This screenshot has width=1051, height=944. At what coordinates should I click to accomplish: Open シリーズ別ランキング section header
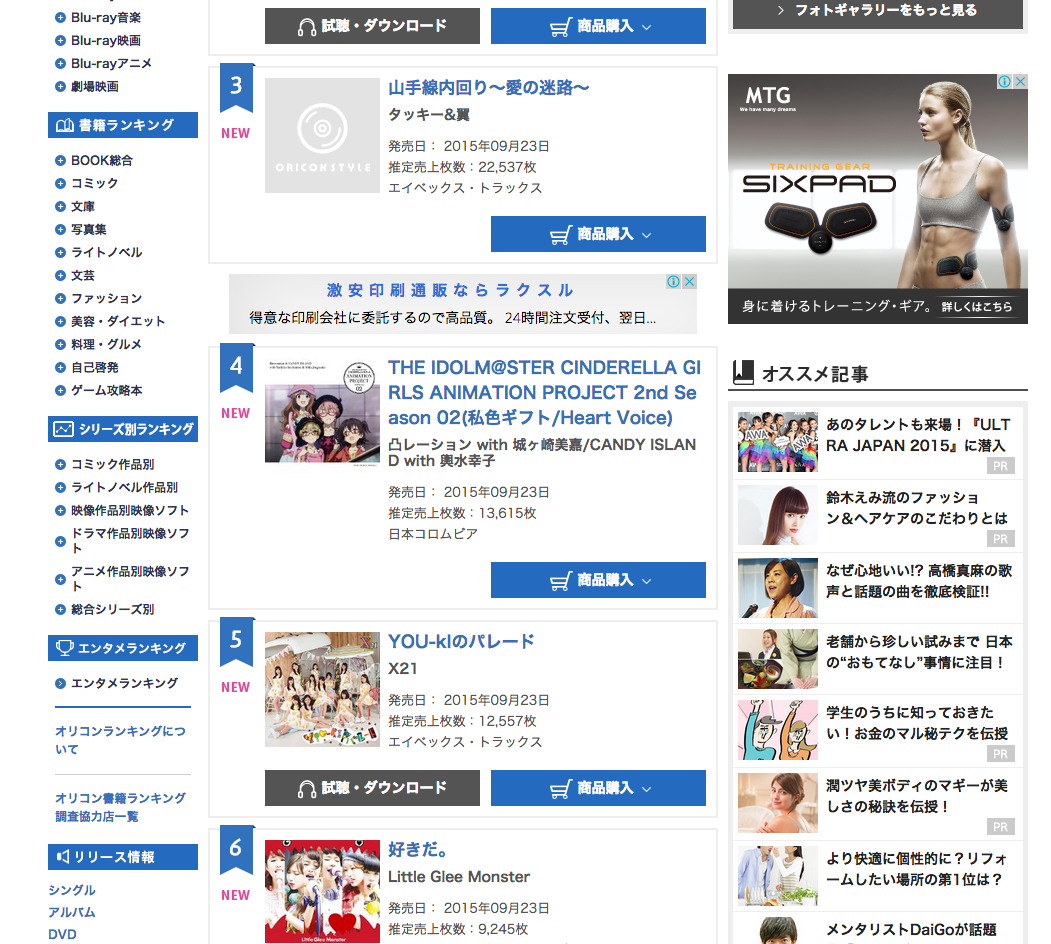[123, 429]
